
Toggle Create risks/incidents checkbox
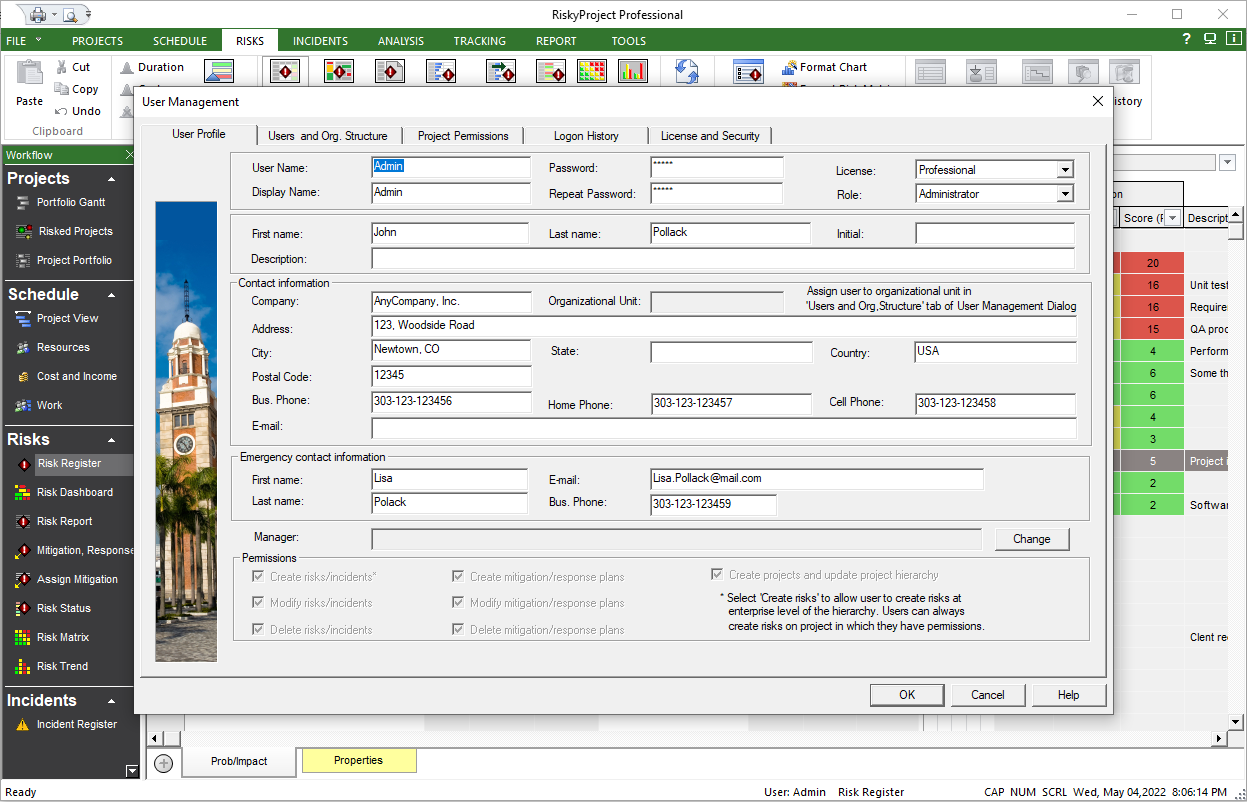pyautogui.click(x=259, y=577)
